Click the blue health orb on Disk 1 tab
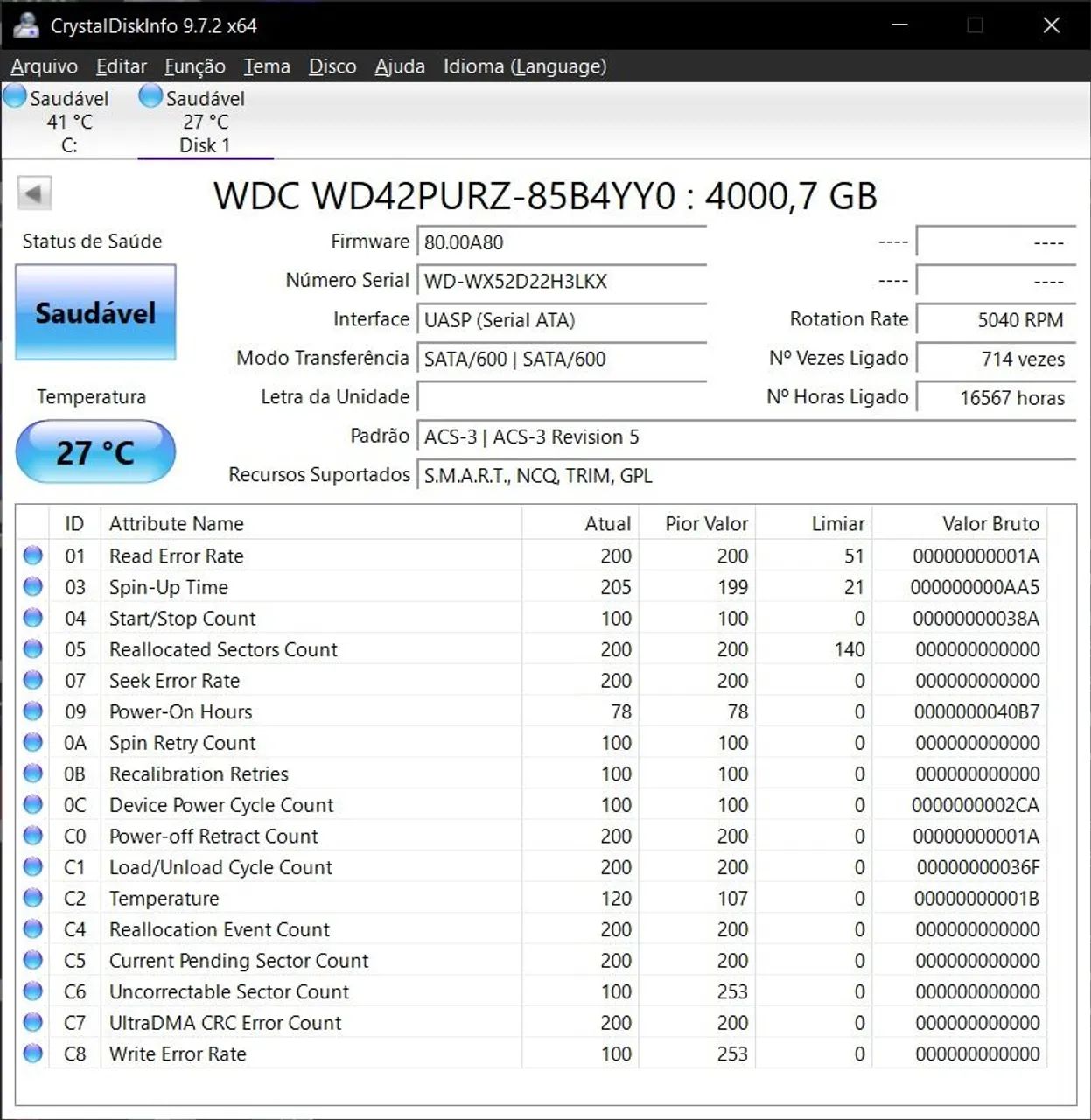Screen dimensions: 1091x1120 [151, 95]
